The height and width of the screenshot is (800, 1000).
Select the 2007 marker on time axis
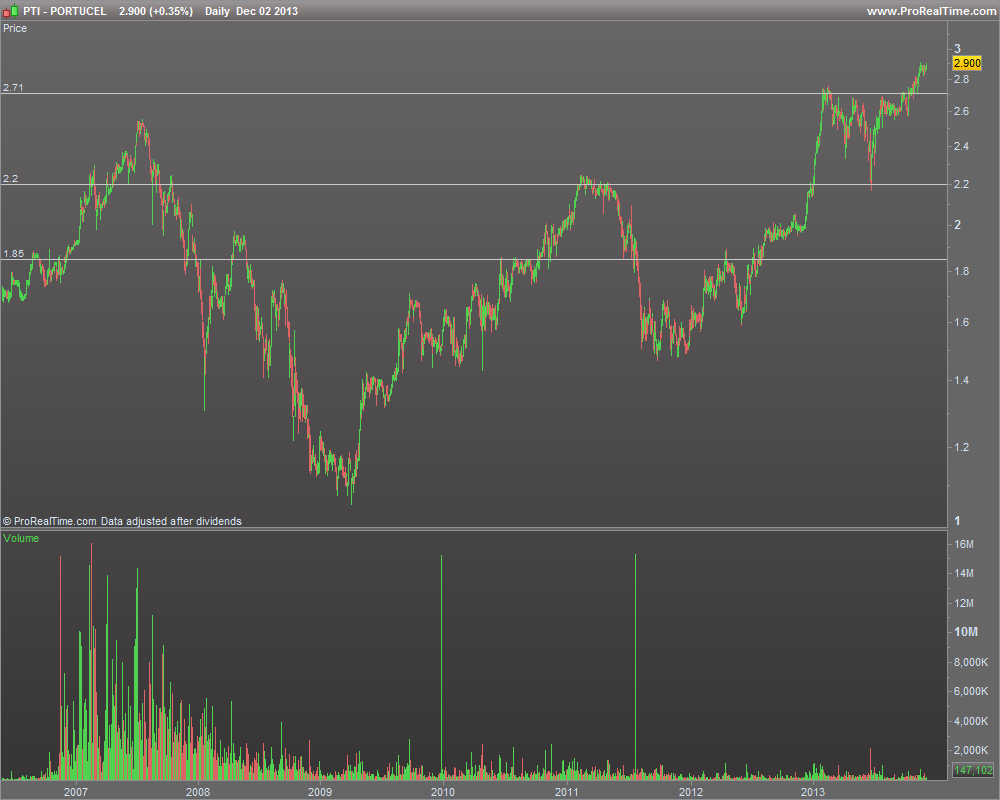click(76, 792)
